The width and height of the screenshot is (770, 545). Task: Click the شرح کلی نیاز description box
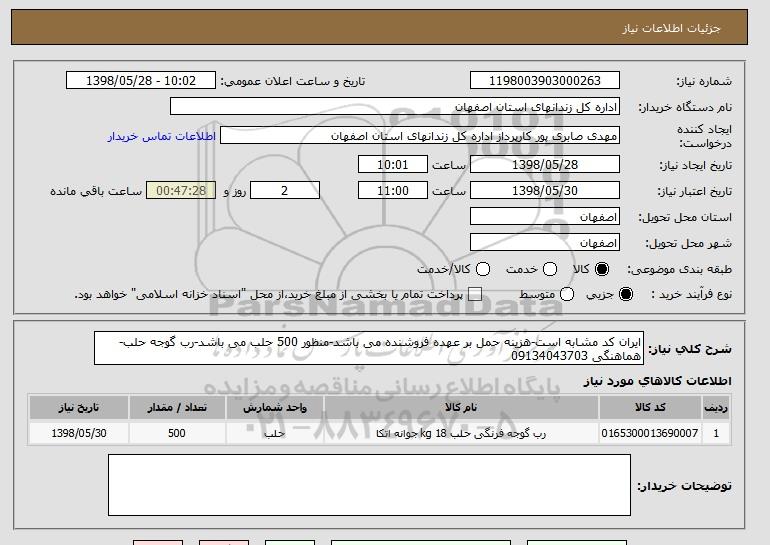[369, 348]
